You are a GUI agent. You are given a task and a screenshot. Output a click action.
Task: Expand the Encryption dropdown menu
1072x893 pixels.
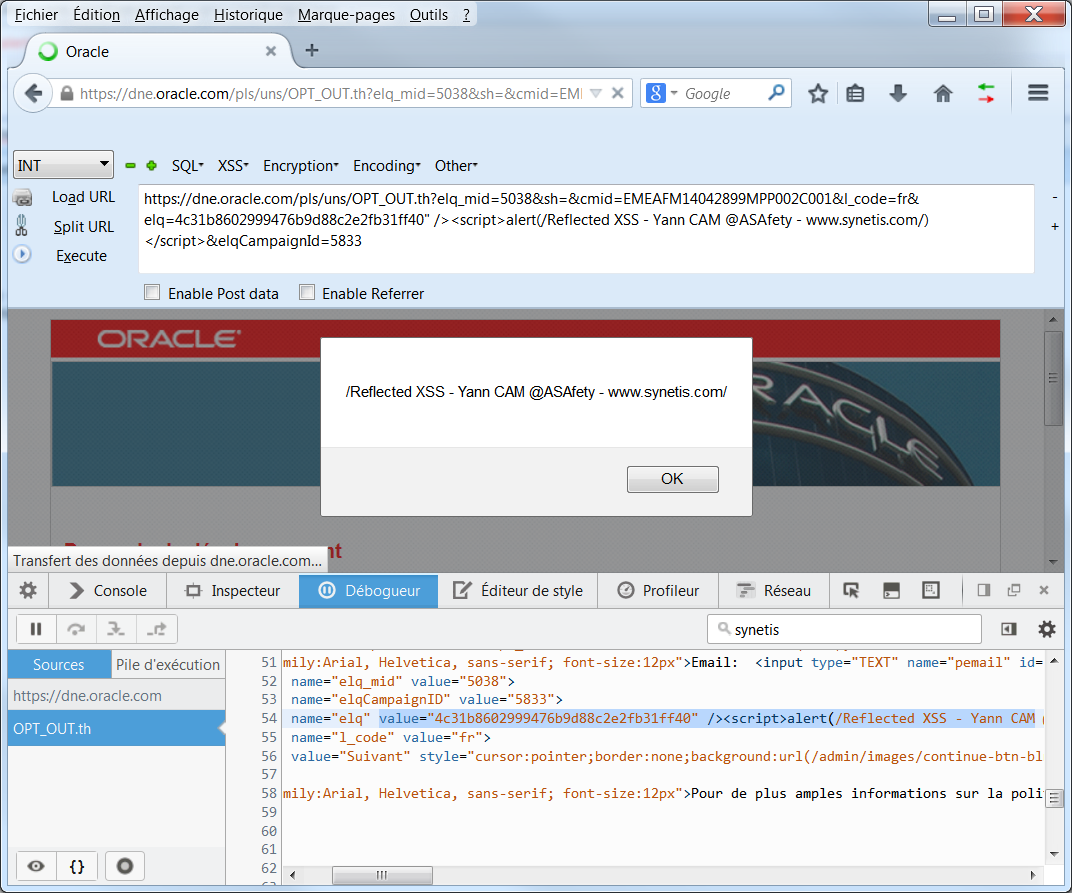[301, 165]
